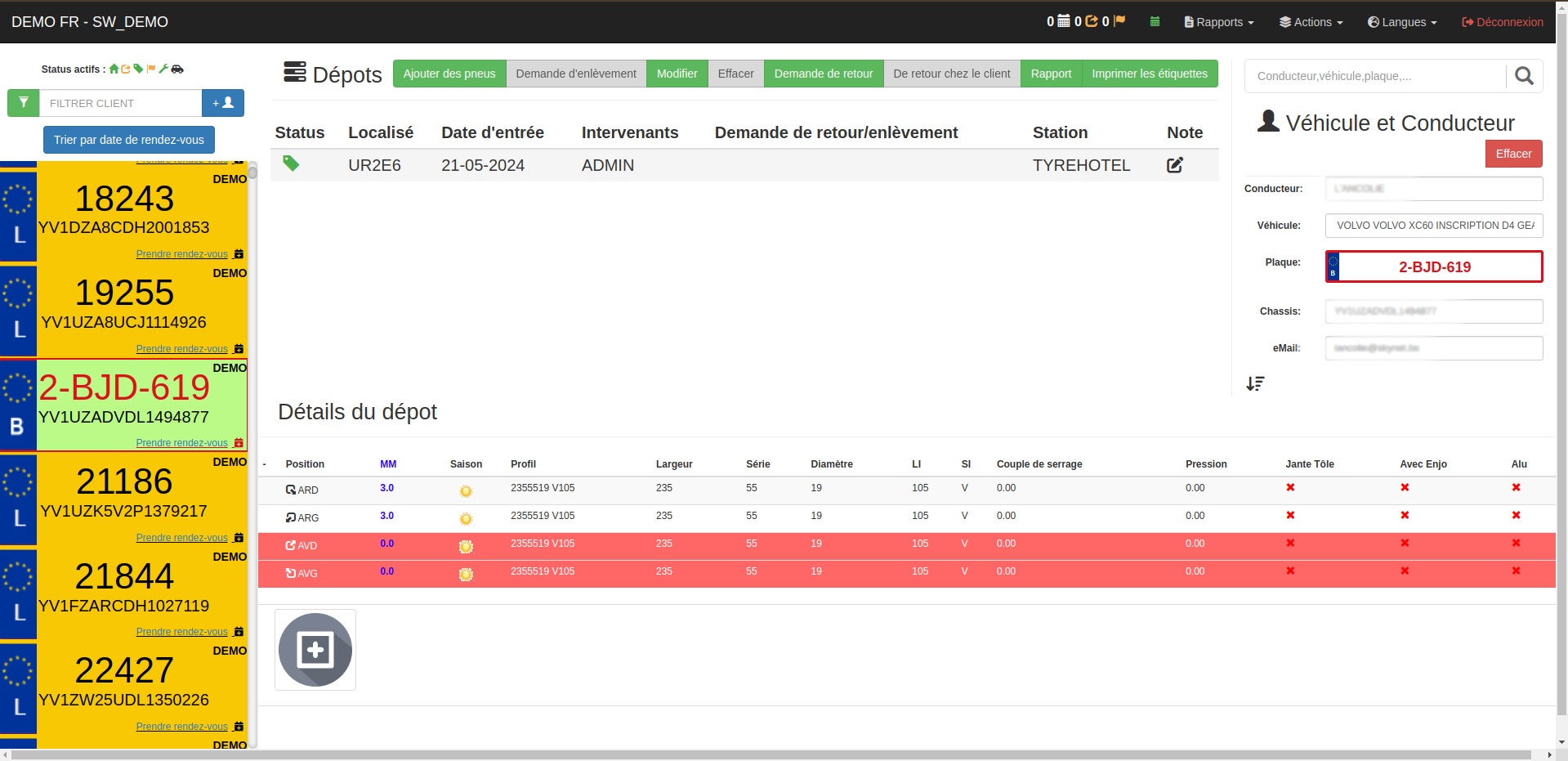Click the green funnel filter button

[x=24, y=103]
